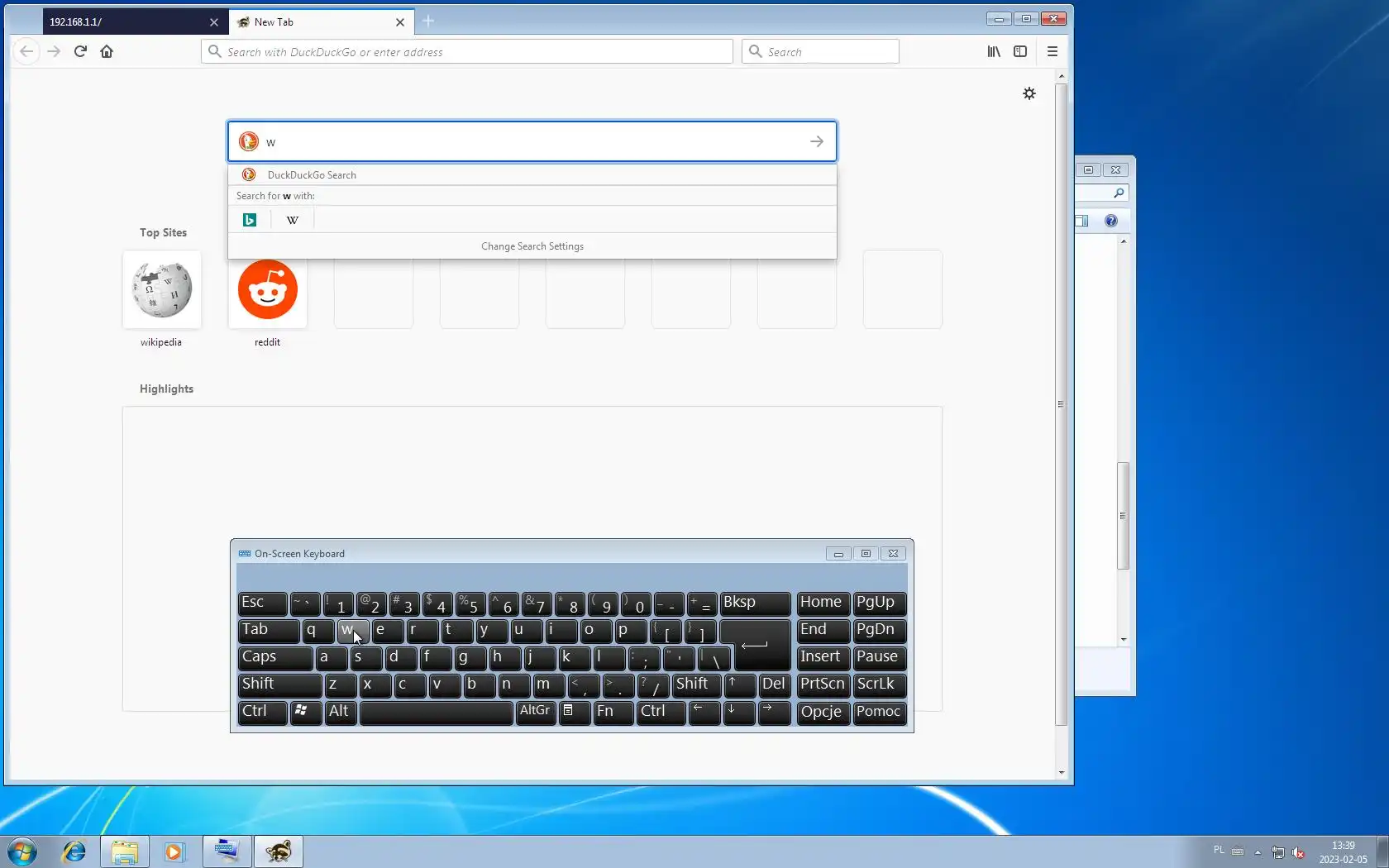The height and width of the screenshot is (868, 1389).
Task: Search with the Wikipedia engine icon
Action: [x=293, y=220]
